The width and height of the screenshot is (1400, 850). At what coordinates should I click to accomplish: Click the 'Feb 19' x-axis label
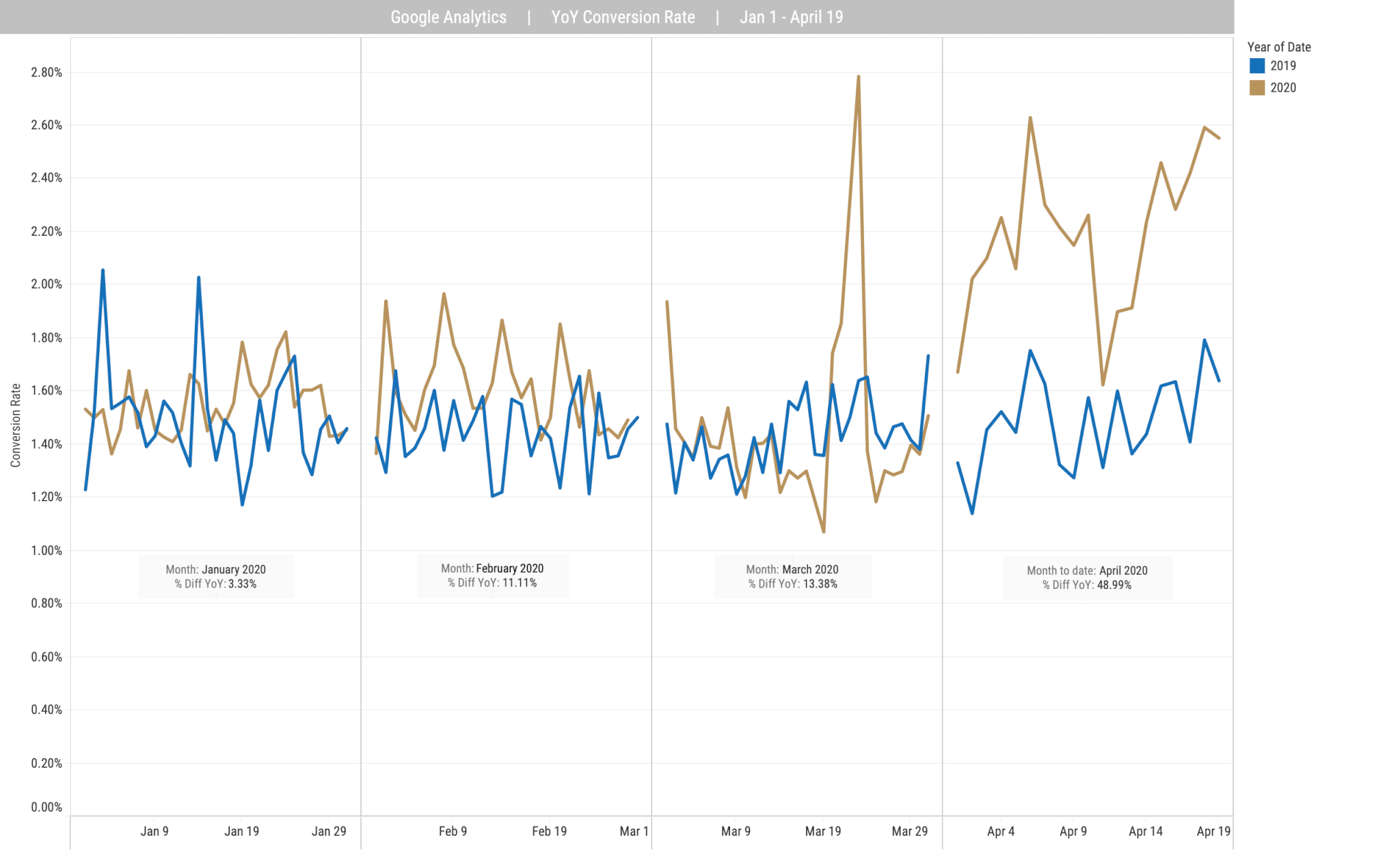click(550, 832)
